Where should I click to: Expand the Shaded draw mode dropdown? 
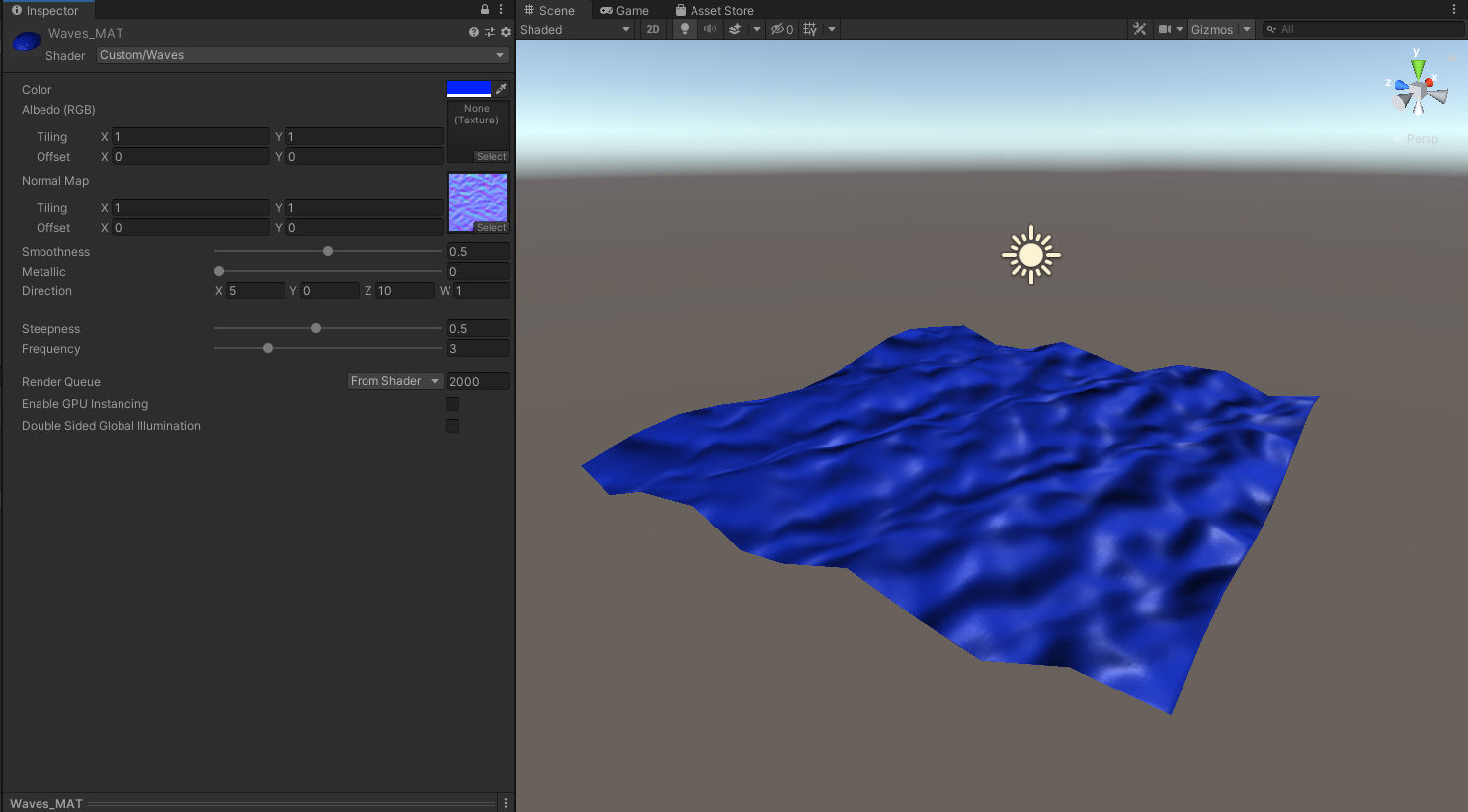click(575, 29)
